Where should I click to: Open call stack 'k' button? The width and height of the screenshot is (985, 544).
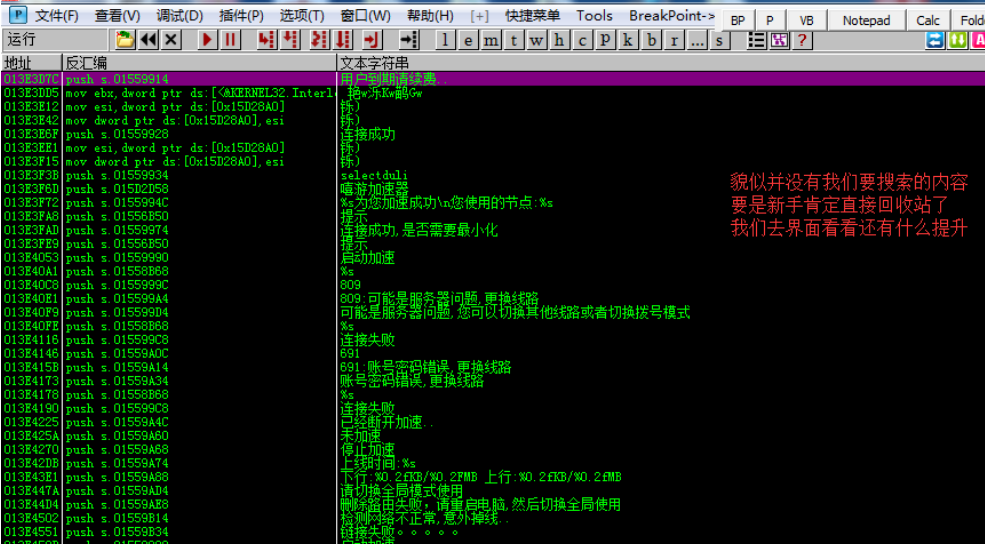pyautogui.click(x=627, y=40)
